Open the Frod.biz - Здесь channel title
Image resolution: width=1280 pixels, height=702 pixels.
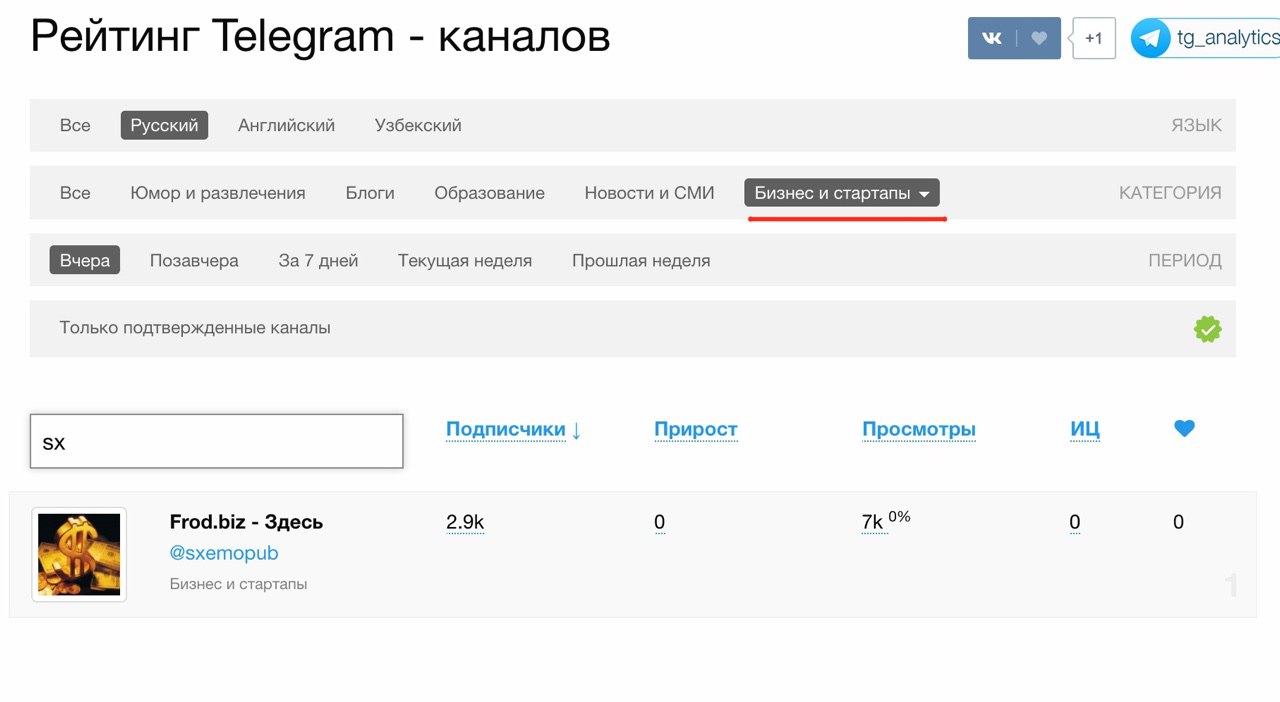pos(246,522)
